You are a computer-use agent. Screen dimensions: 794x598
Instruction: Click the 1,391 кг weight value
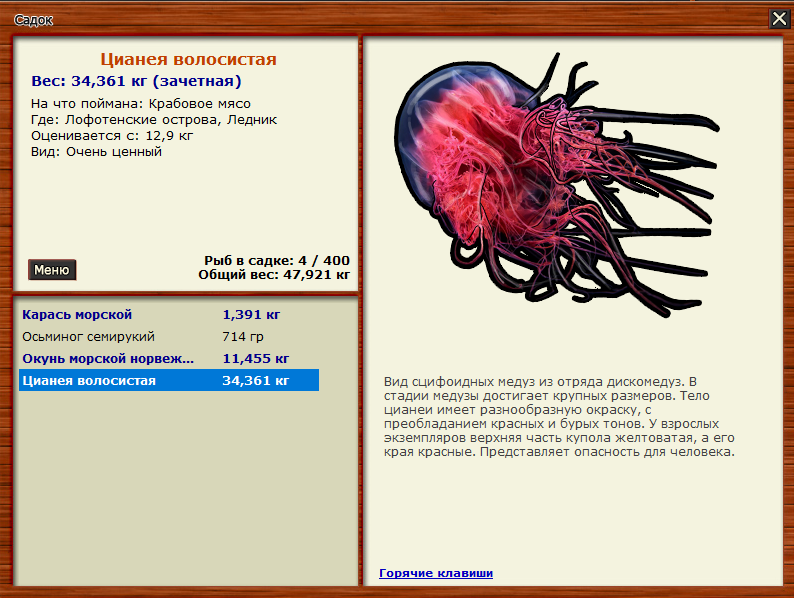tap(251, 314)
